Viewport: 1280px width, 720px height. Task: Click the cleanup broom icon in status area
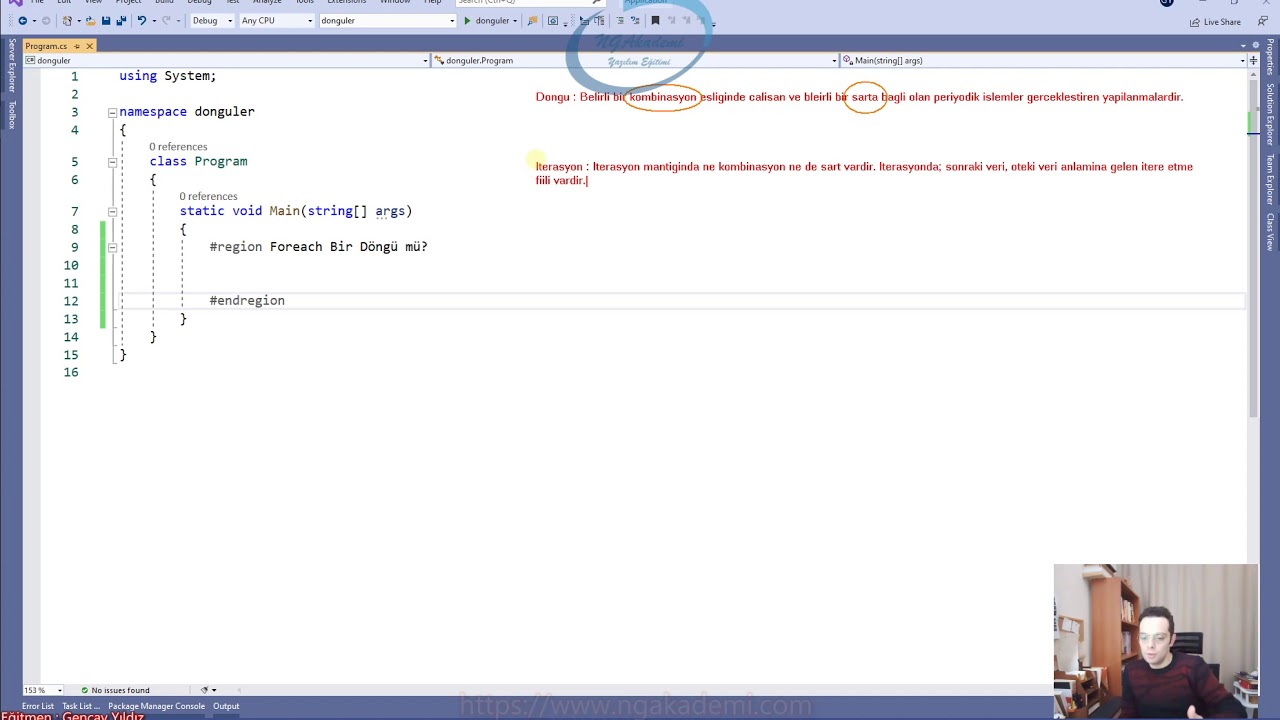coord(204,690)
